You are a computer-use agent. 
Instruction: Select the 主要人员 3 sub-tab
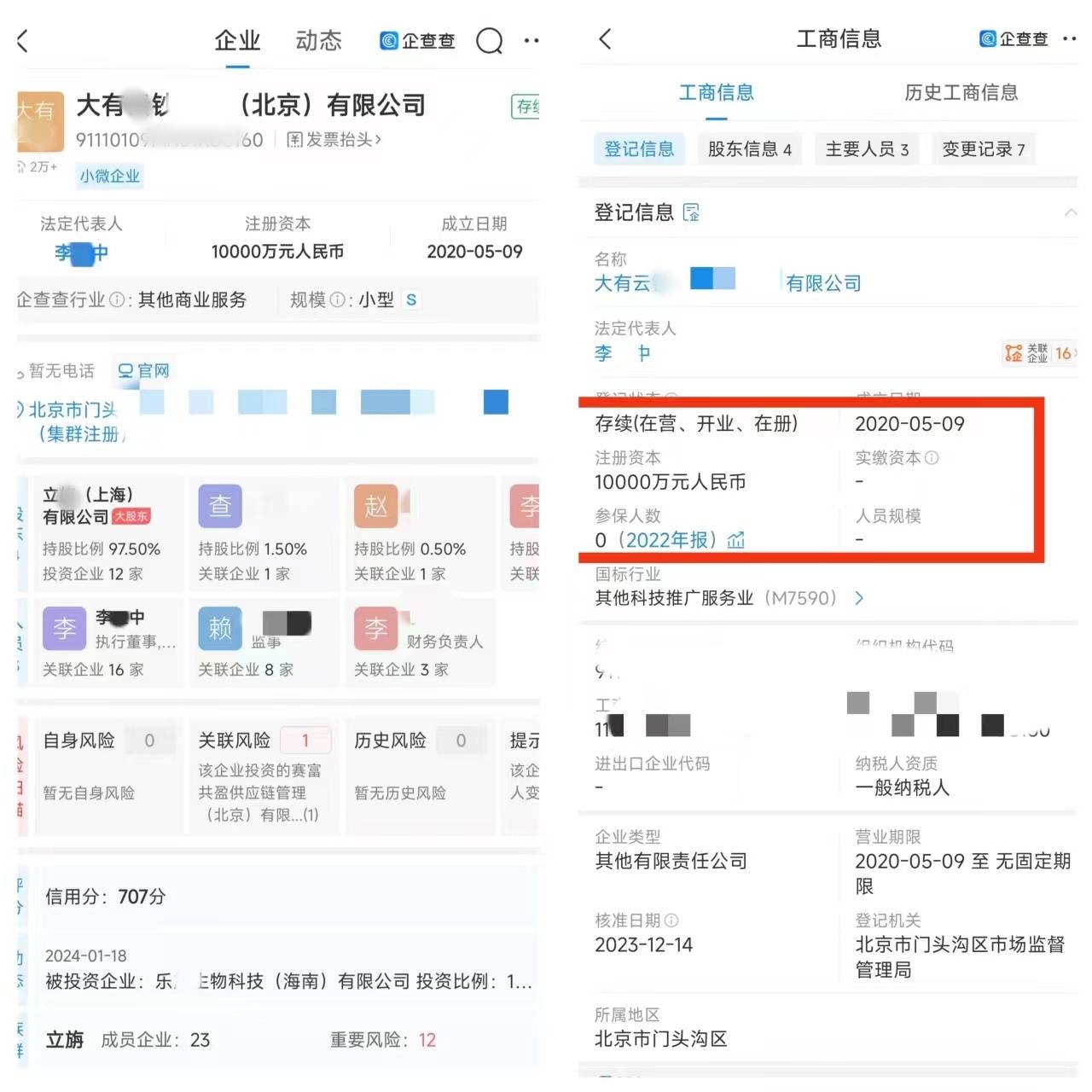(868, 149)
